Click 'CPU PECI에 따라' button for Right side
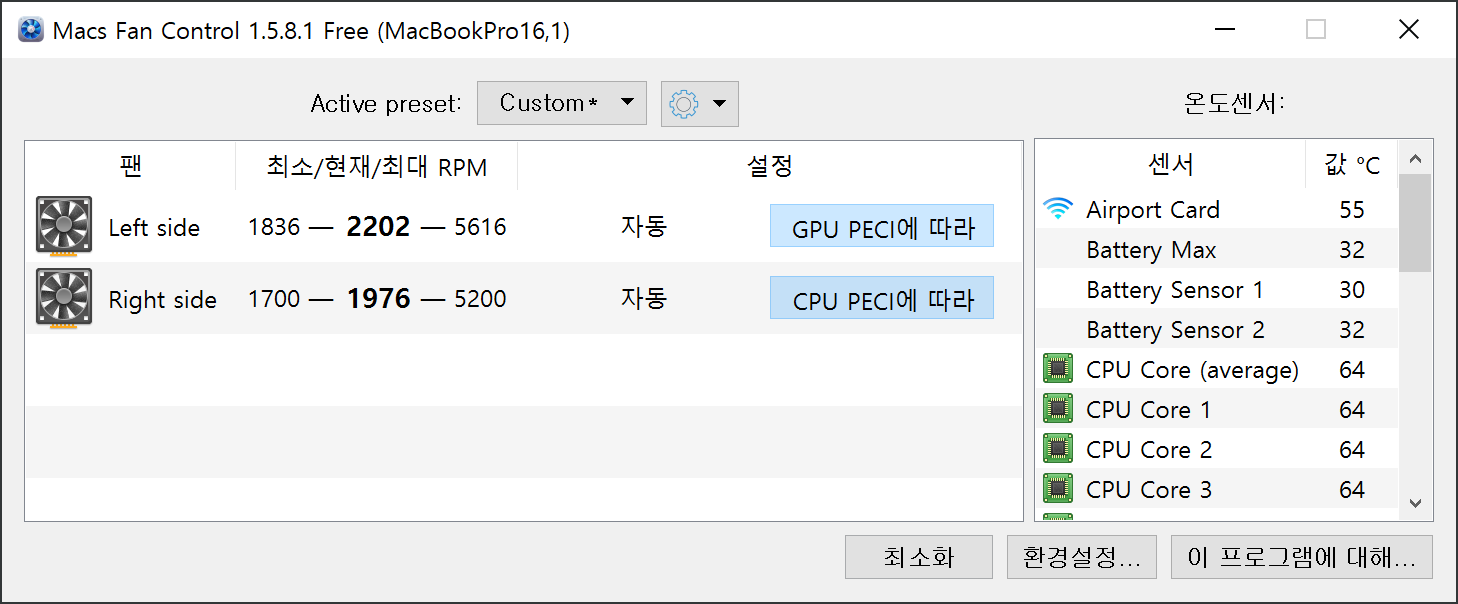The image size is (1458, 604). pos(882,298)
